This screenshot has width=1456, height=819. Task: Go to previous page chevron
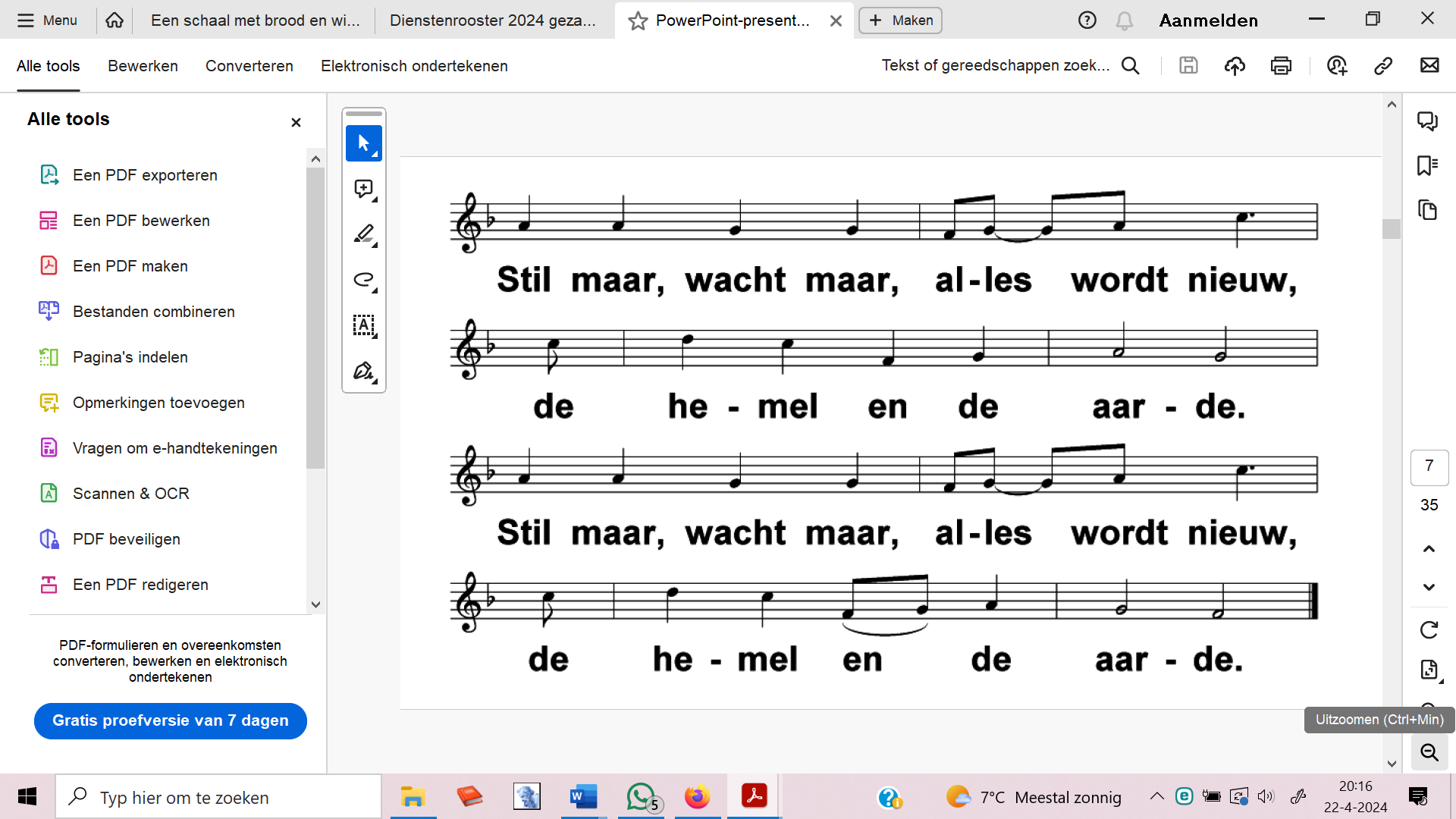[1429, 548]
